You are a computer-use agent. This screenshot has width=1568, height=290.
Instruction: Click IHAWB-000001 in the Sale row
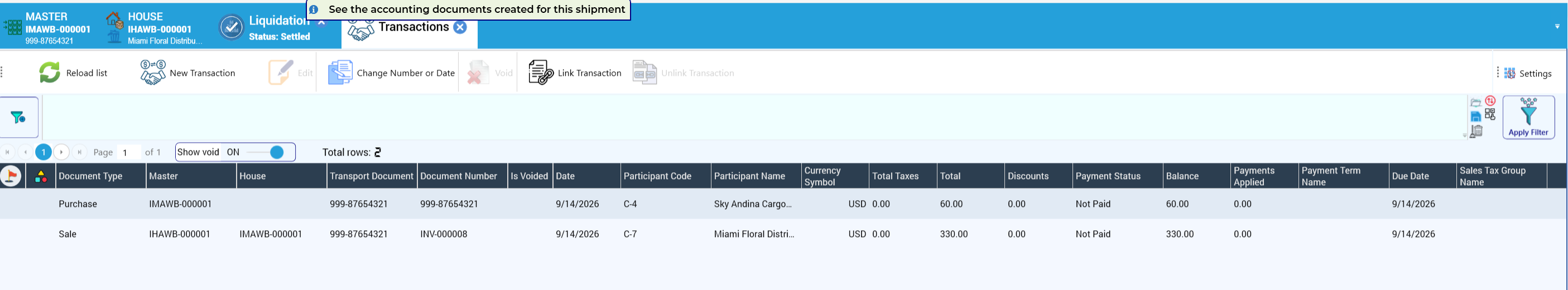point(180,234)
